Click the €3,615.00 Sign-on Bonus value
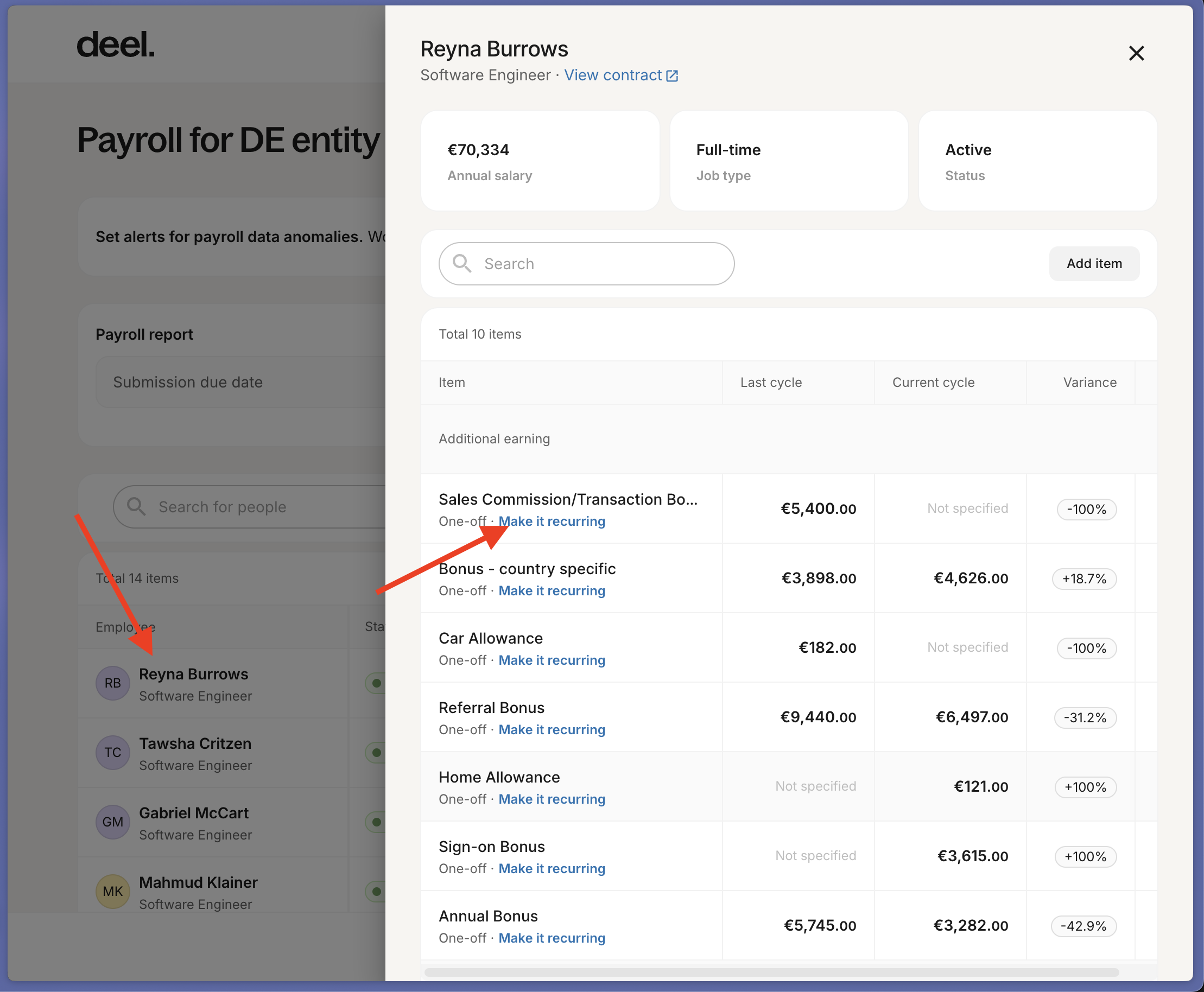The image size is (1204, 992). (973, 856)
